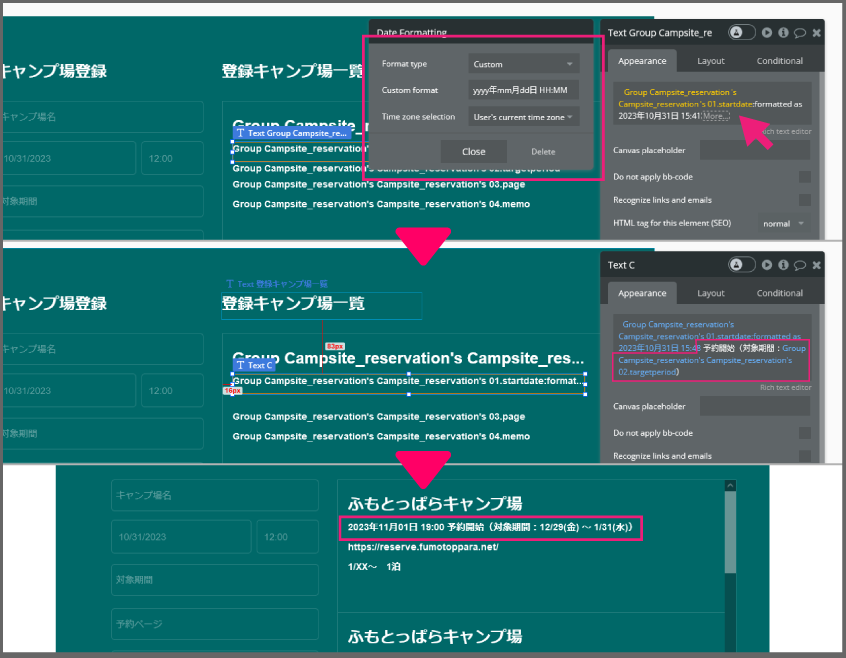Open the comment bubble icon in Text C panel

pyautogui.click(x=800, y=265)
